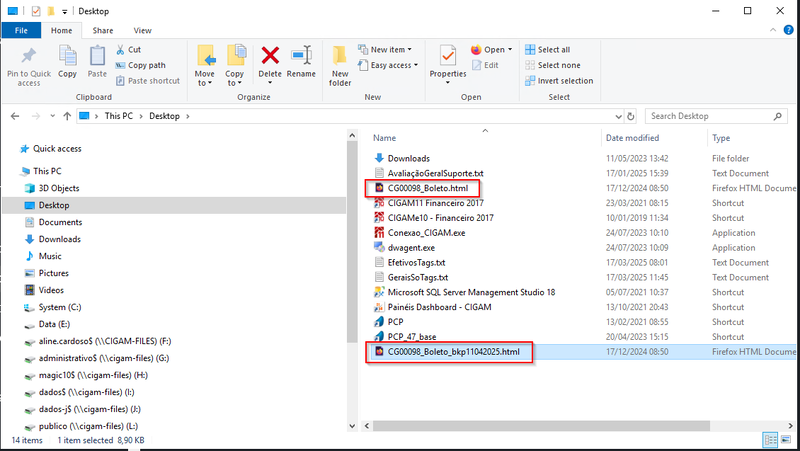Viewport: 800px width, 451px height.
Task: Sort by the Name column header
Action: tap(384, 138)
